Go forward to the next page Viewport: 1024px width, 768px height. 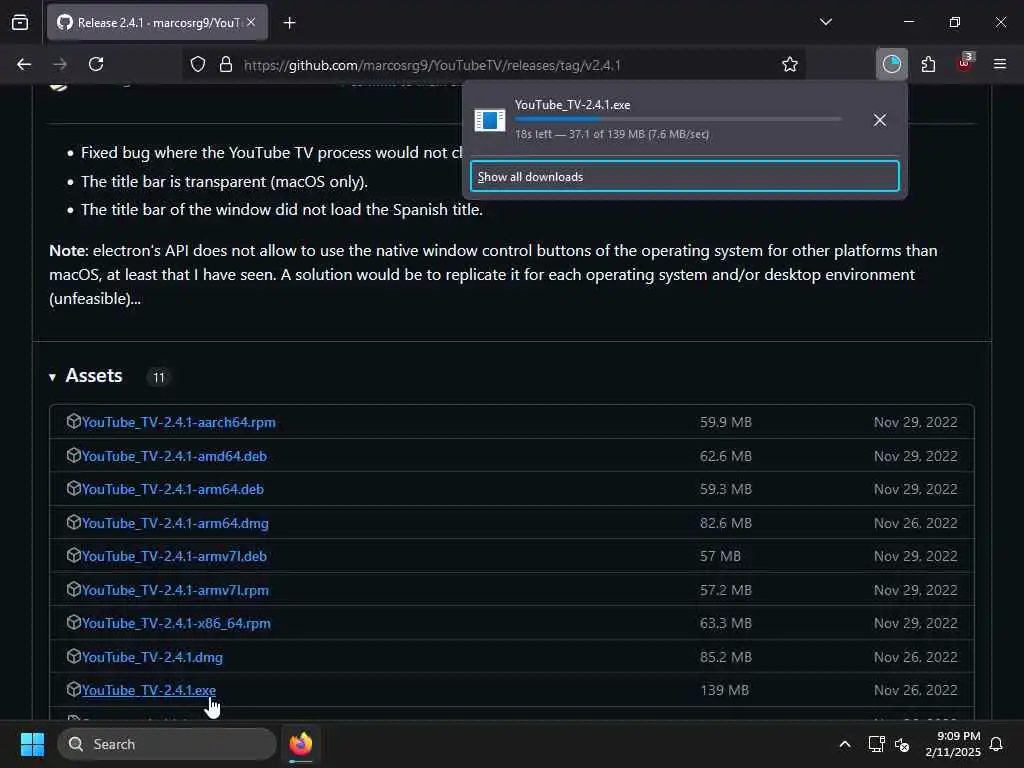point(60,65)
